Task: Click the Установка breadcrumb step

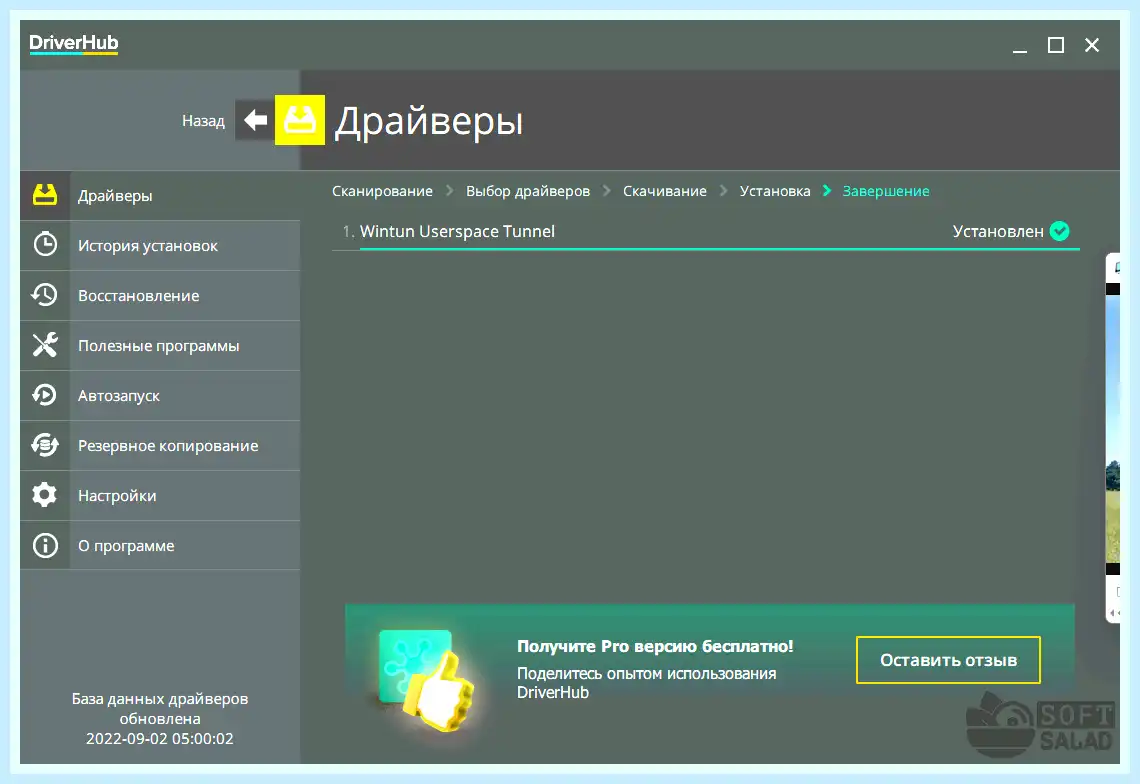Action: 775,191
